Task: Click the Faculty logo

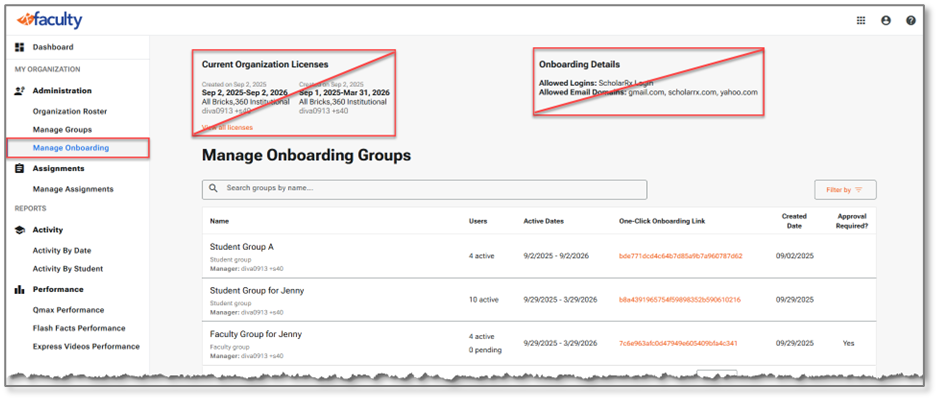Action: pos(48,20)
